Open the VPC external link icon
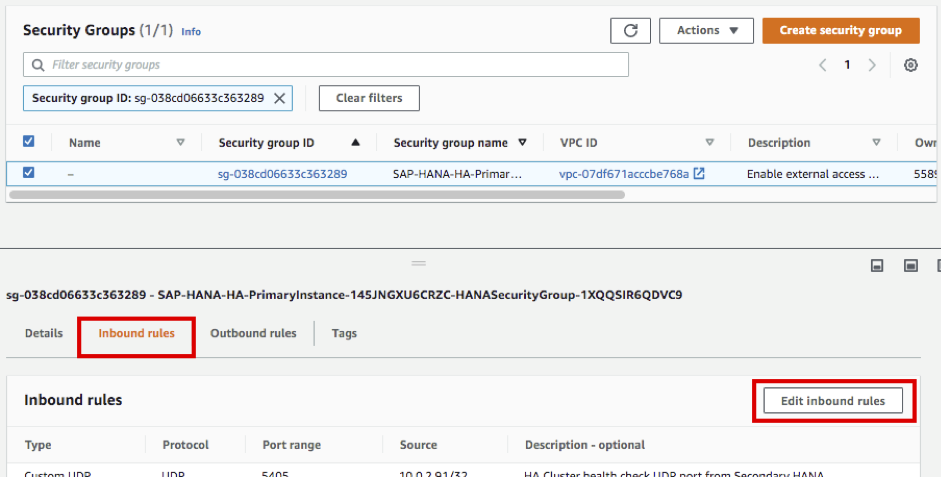This screenshot has height=477, width=941. tap(699, 173)
